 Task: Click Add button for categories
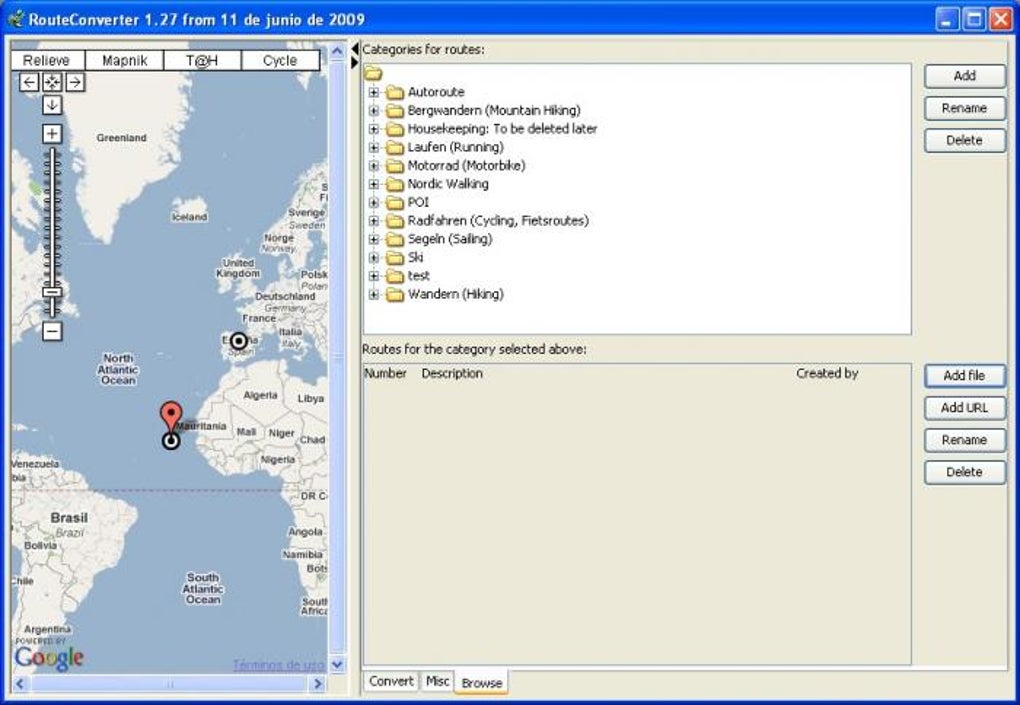coord(965,76)
